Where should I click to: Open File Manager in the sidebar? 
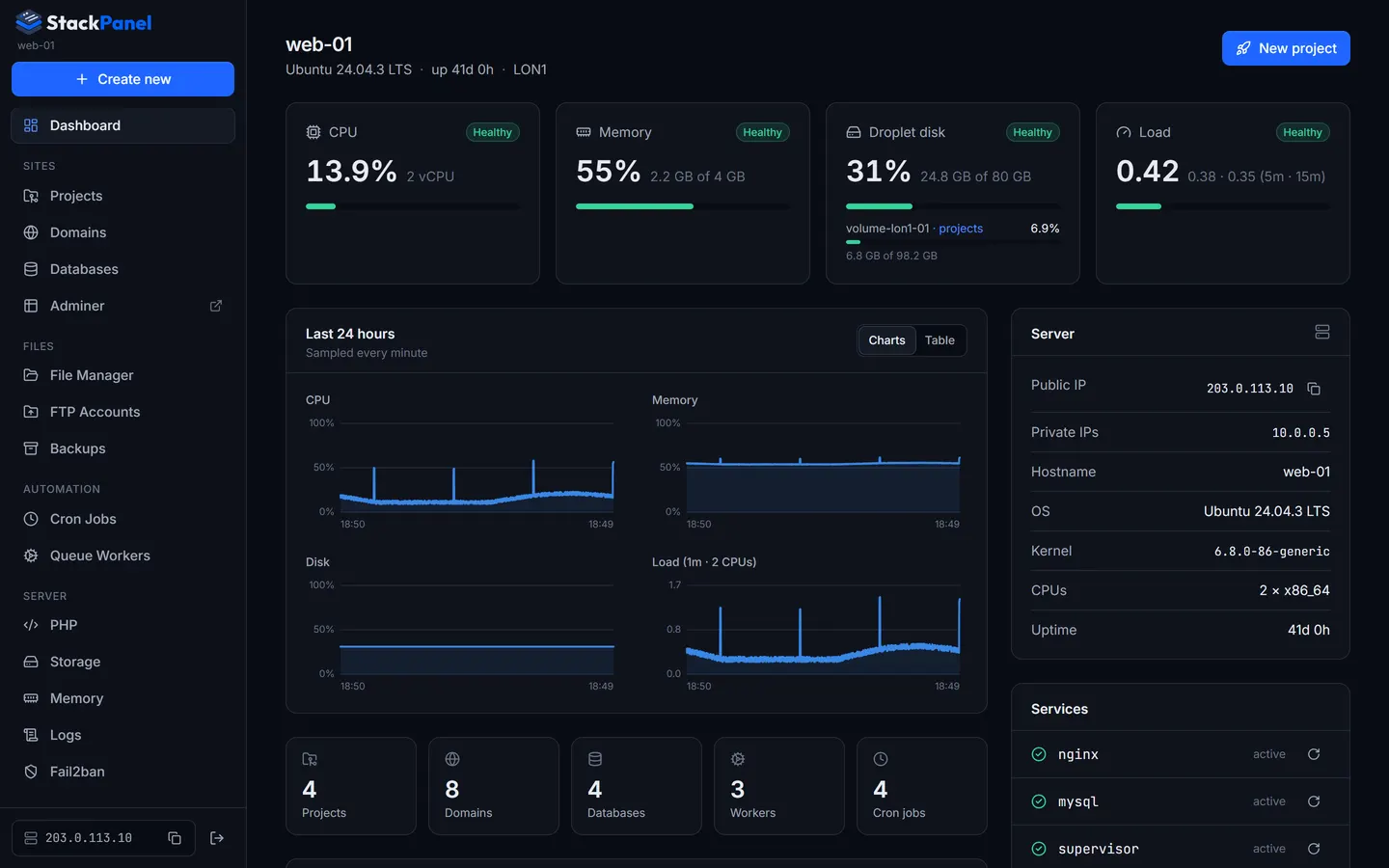click(123, 375)
